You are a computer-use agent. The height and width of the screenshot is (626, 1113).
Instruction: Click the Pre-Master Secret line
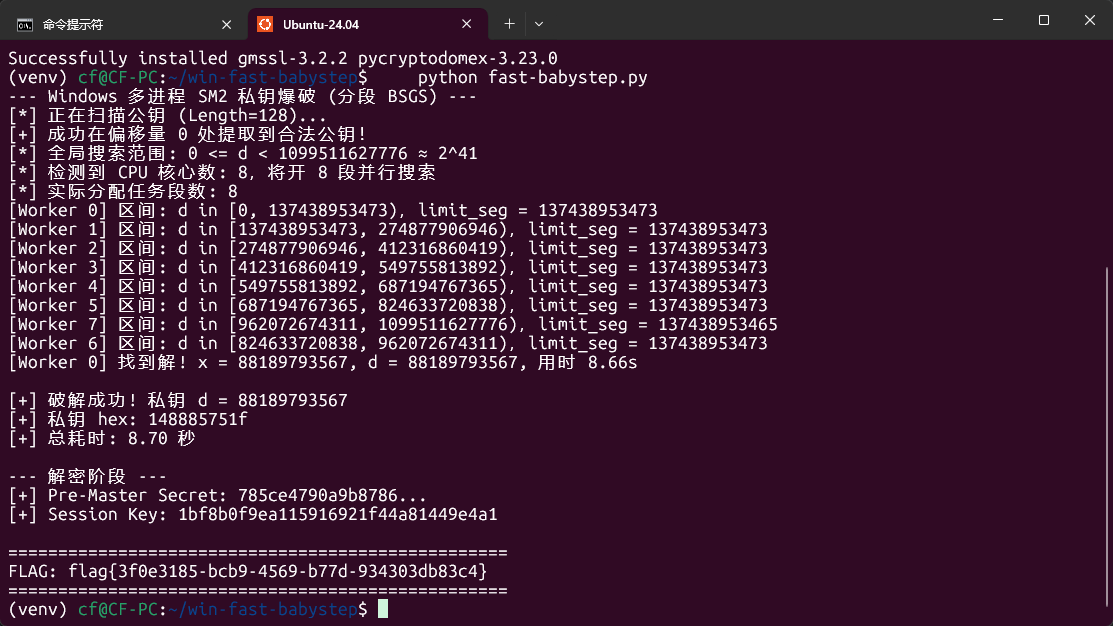(x=217, y=495)
